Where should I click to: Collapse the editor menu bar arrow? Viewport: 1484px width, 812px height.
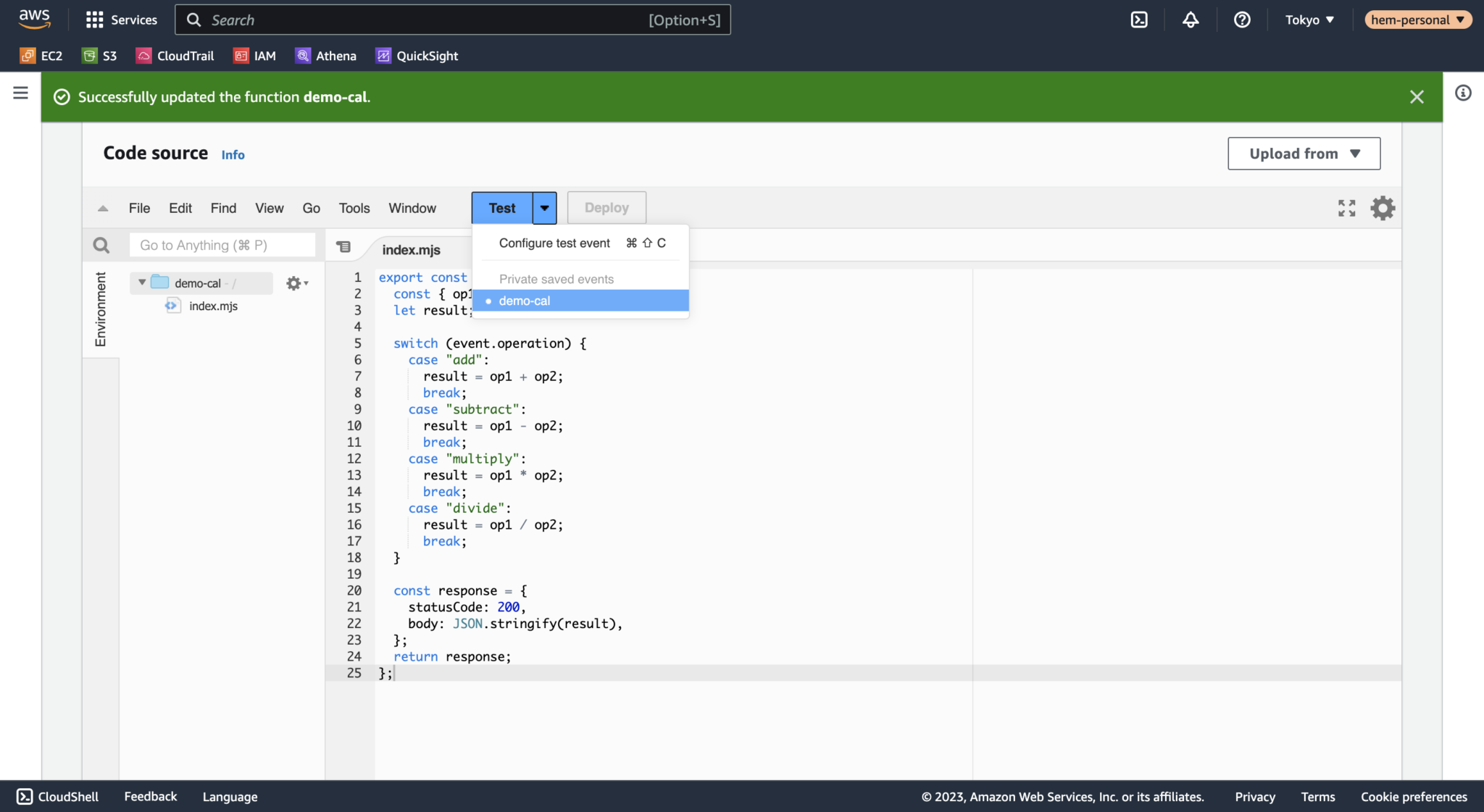coord(103,209)
